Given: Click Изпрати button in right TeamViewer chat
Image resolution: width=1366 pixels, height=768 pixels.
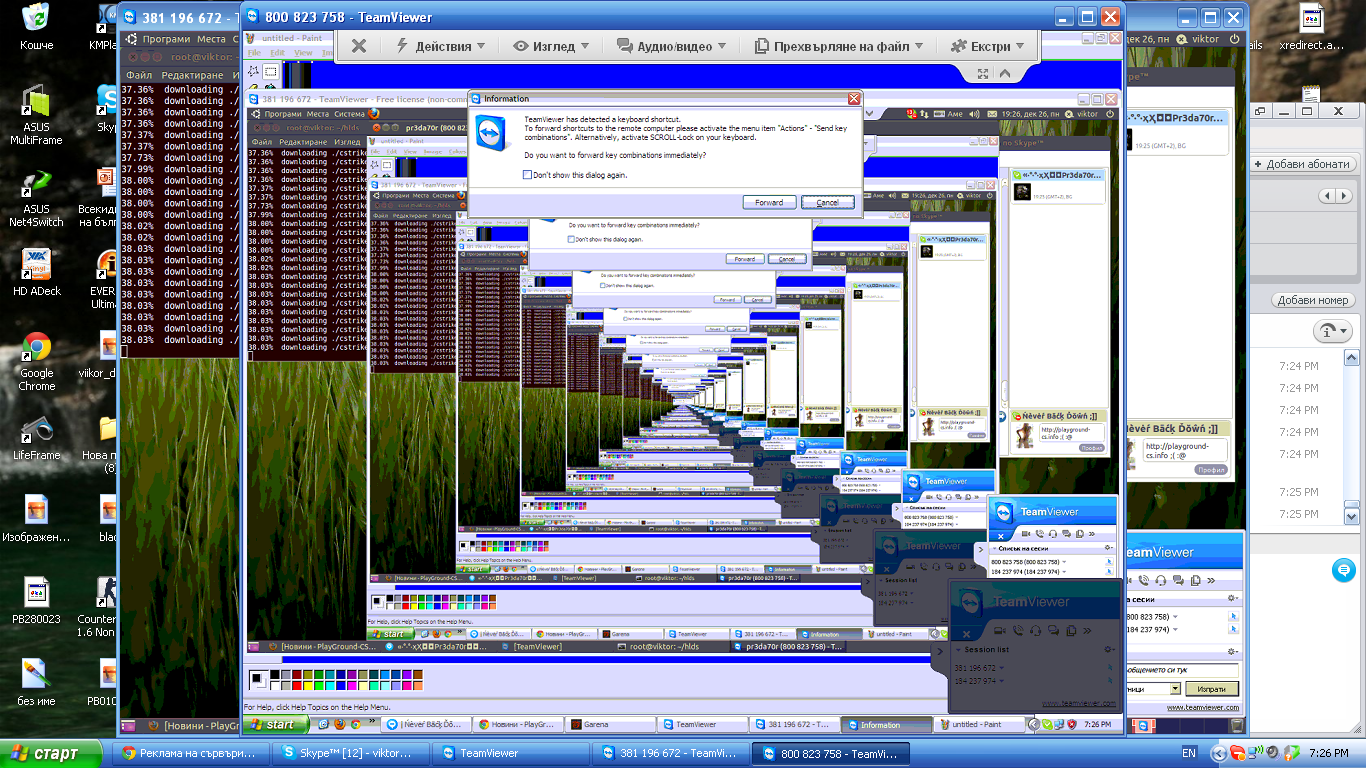Looking at the screenshot, I should pyautogui.click(x=1213, y=689).
